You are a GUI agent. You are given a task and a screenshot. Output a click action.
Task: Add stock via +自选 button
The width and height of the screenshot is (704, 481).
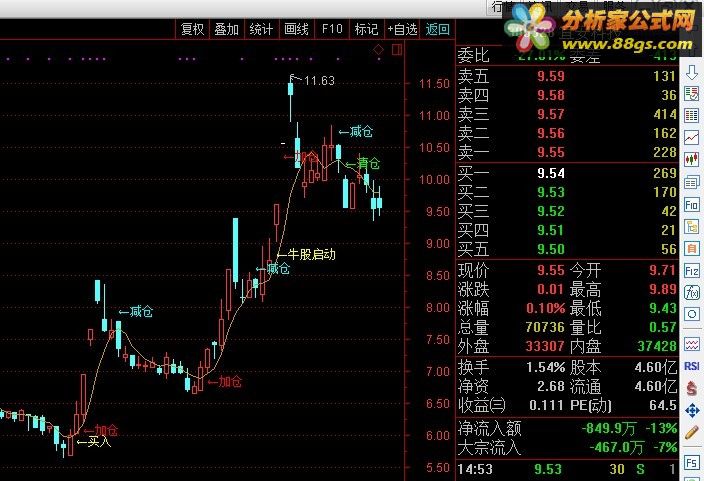[x=402, y=30]
